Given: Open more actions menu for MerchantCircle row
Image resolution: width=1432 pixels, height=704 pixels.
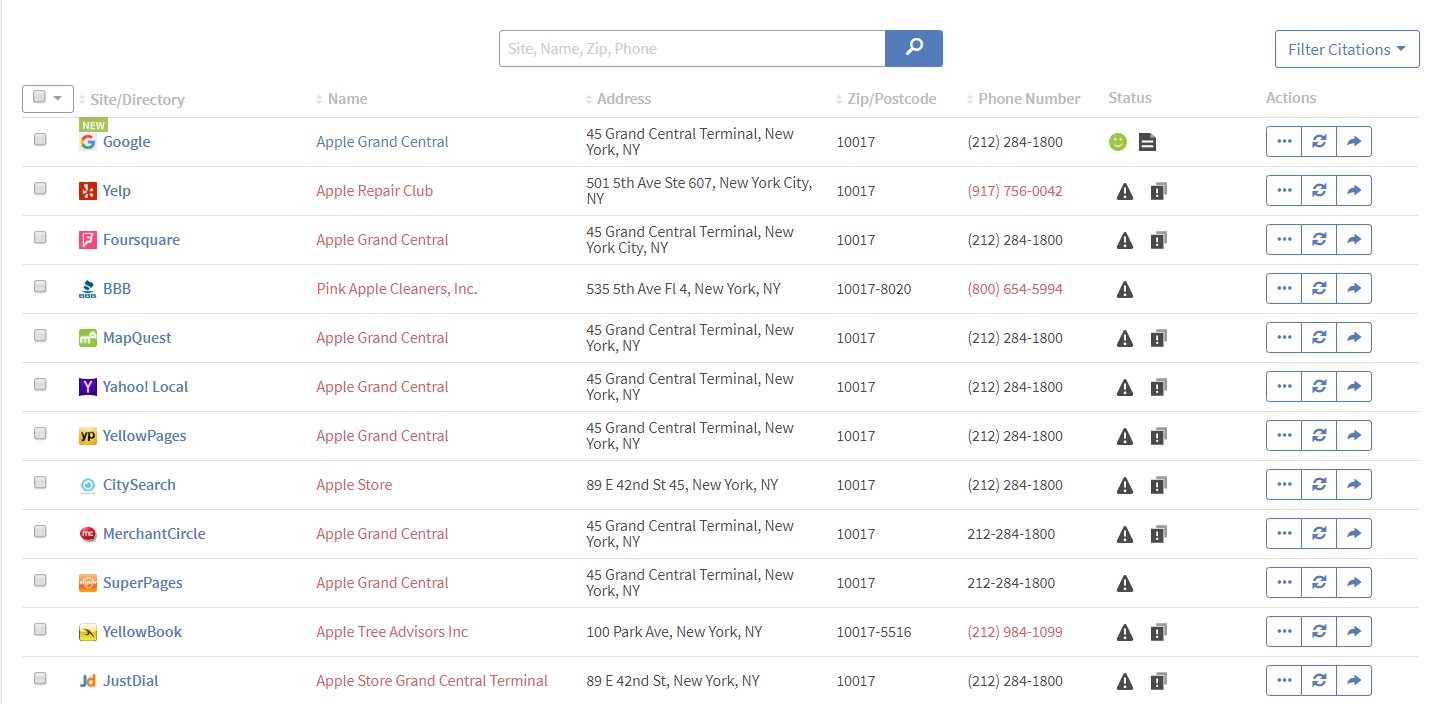Looking at the screenshot, I should coord(1284,534).
